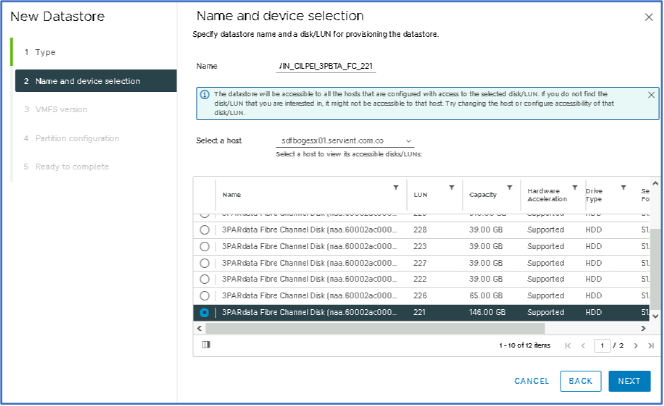Open Name and device selection step

click(x=95, y=81)
